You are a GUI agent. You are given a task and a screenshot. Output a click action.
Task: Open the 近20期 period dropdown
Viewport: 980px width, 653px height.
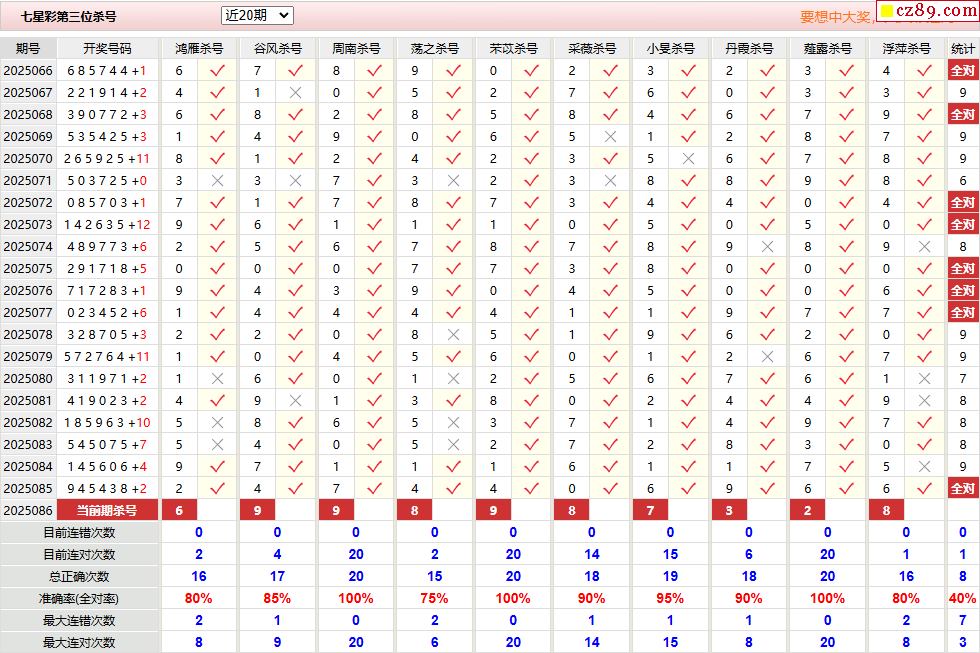(x=257, y=16)
